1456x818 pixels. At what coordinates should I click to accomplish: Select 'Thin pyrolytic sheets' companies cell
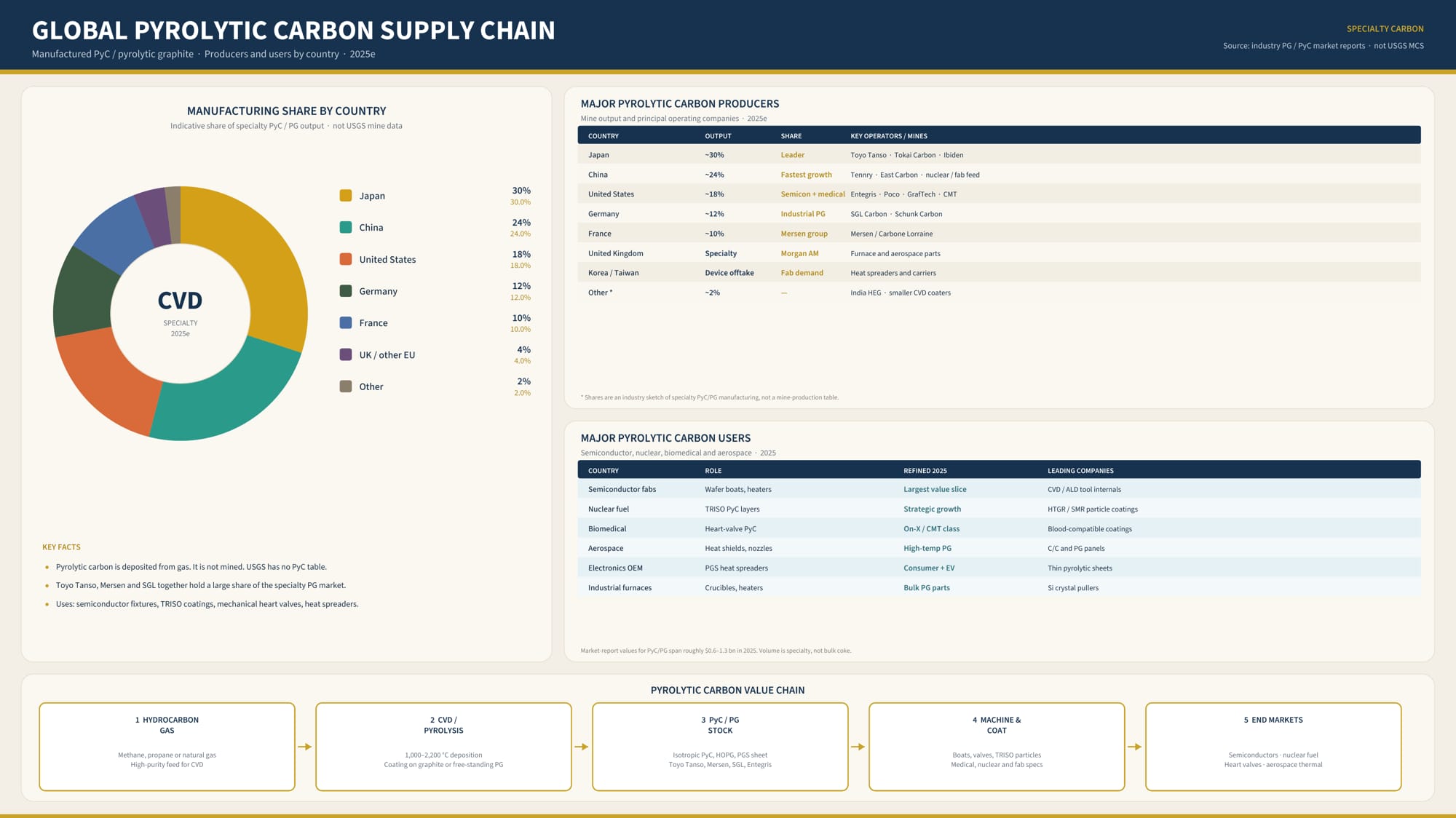(1080, 568)
